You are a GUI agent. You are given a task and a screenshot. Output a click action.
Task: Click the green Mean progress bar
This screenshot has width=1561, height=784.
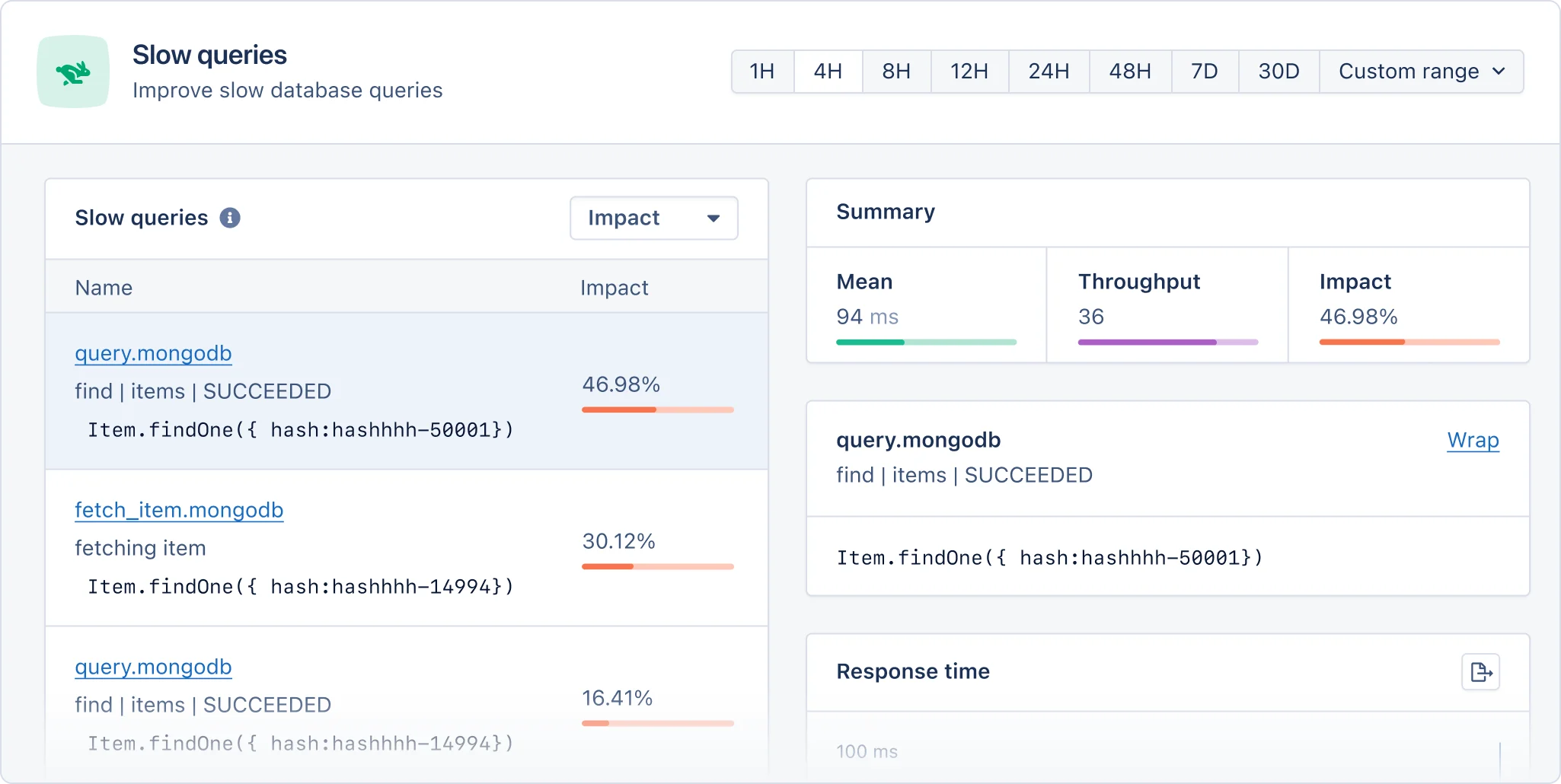[x=927, y=343]
